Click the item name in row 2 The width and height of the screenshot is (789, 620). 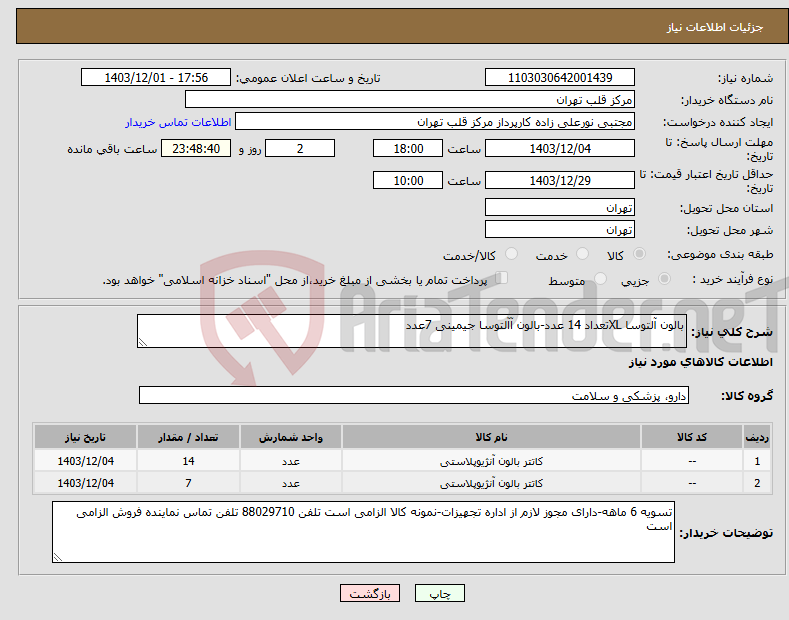click(491, 483)
